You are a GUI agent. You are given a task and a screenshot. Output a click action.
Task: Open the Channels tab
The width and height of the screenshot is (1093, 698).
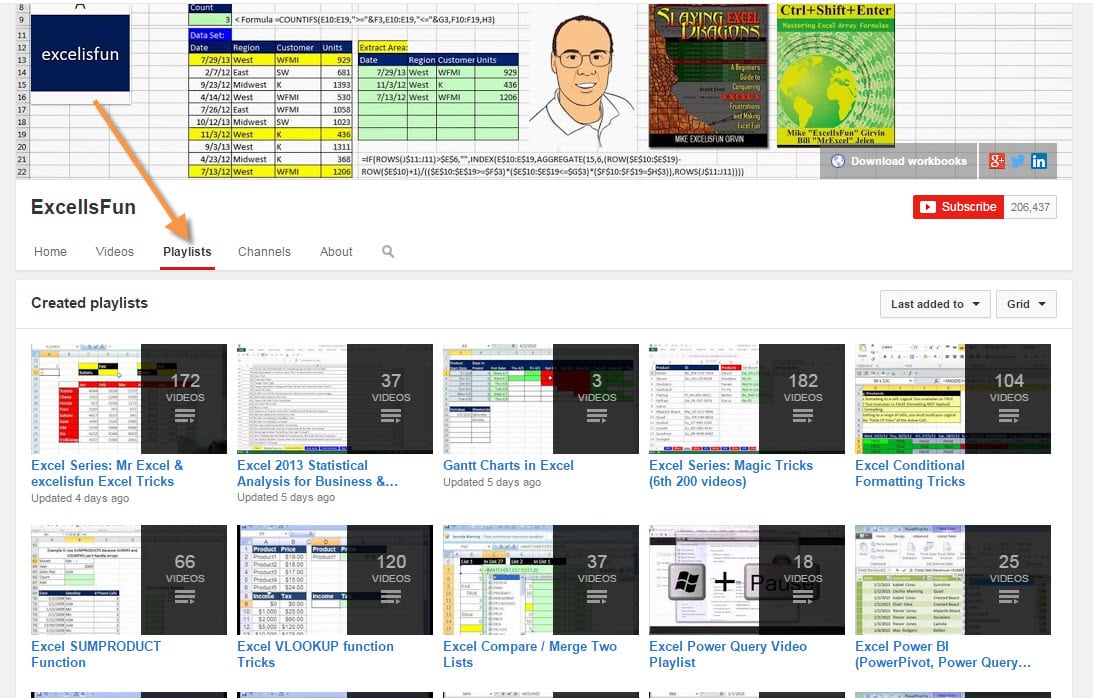(264, 252)
